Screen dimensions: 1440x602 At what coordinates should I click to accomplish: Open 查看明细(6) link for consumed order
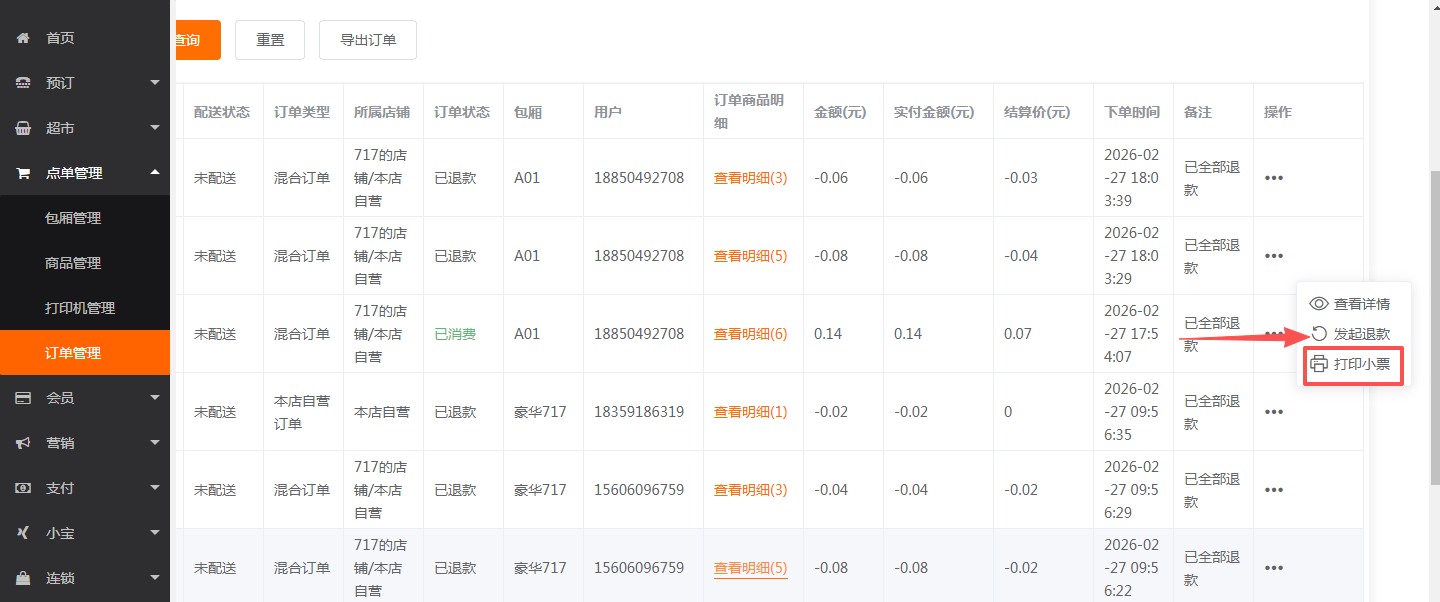pos(750,334)
